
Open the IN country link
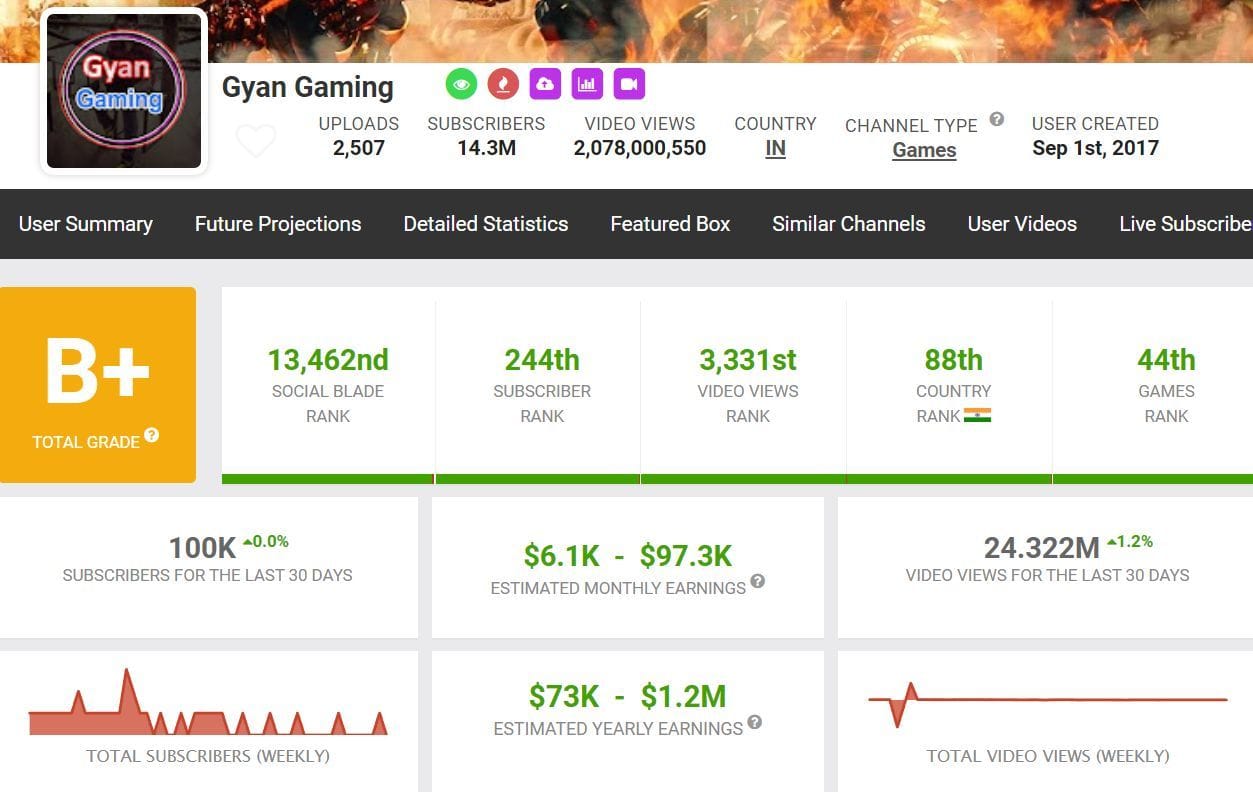[x=775, y=150]
